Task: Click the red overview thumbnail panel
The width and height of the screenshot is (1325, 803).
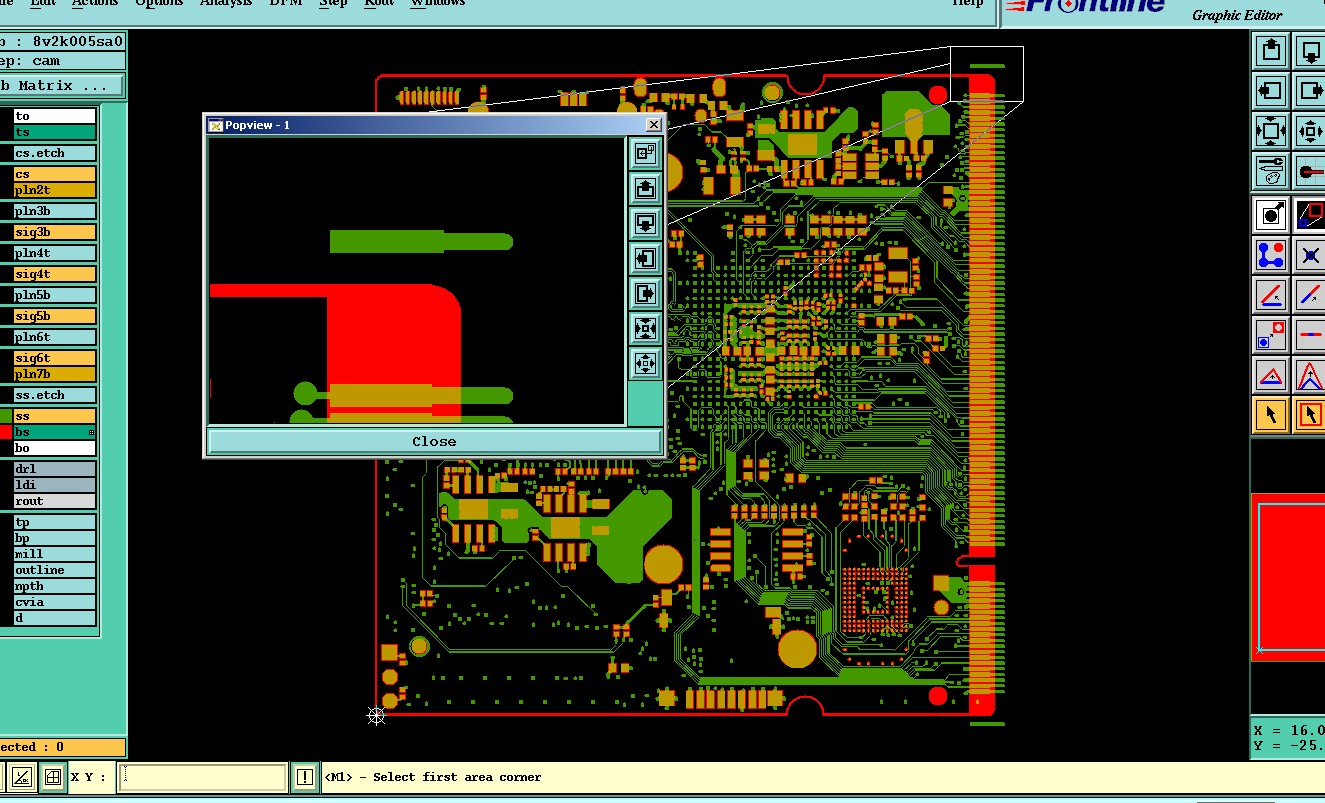Action: [1288, 577]
